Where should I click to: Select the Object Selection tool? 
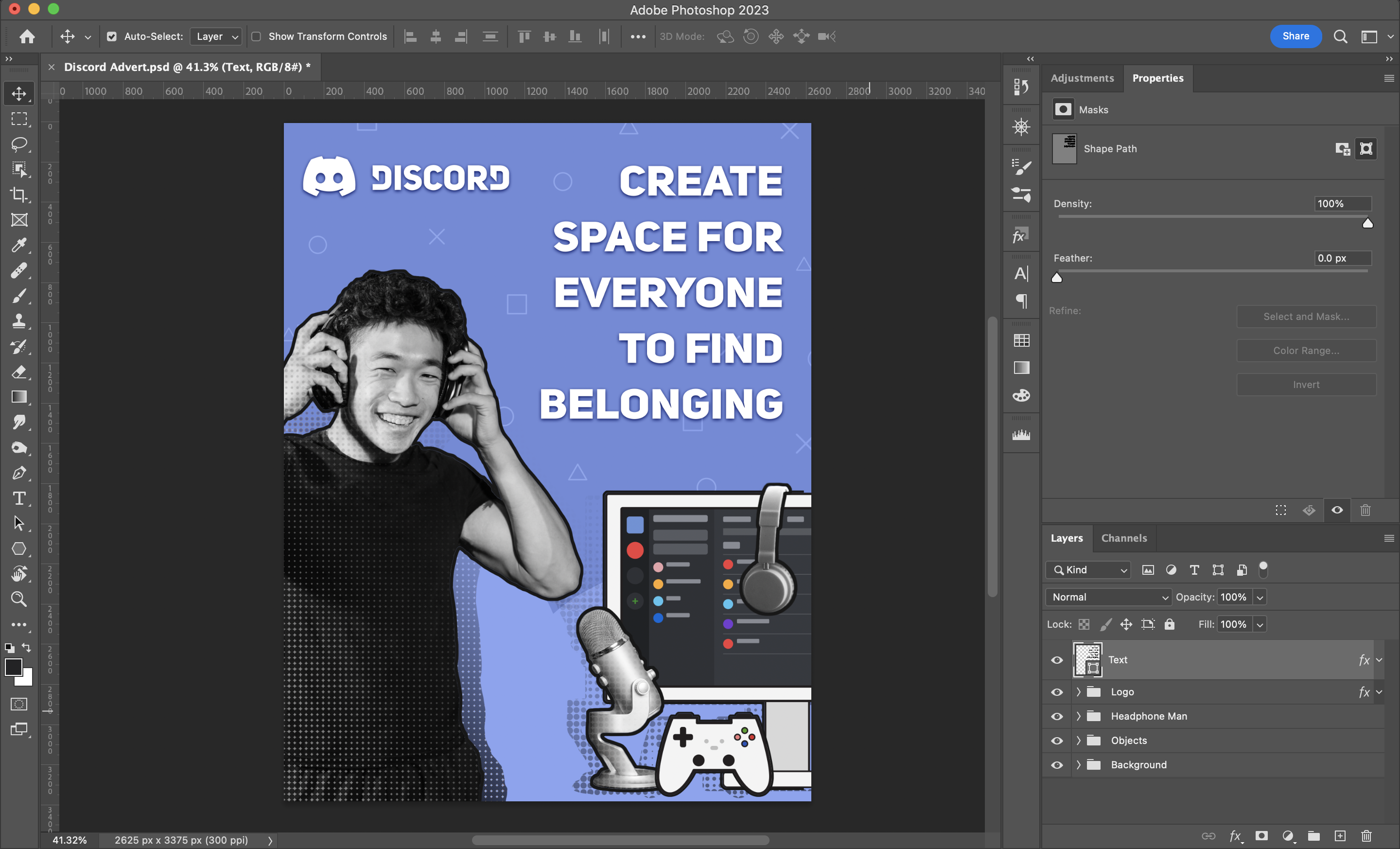19,169
